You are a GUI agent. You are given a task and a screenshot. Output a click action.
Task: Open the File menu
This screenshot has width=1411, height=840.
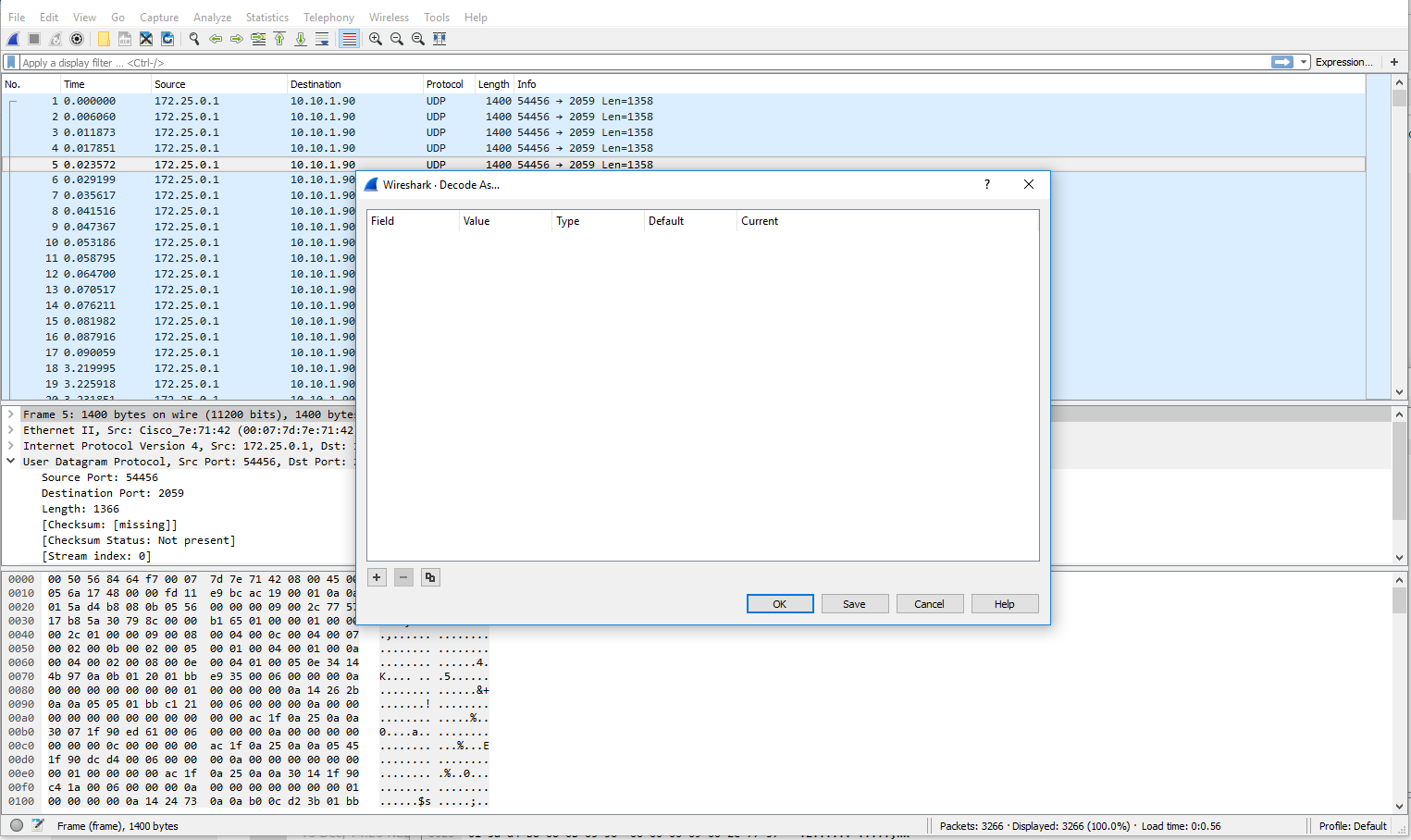click(x=17, y=17)
